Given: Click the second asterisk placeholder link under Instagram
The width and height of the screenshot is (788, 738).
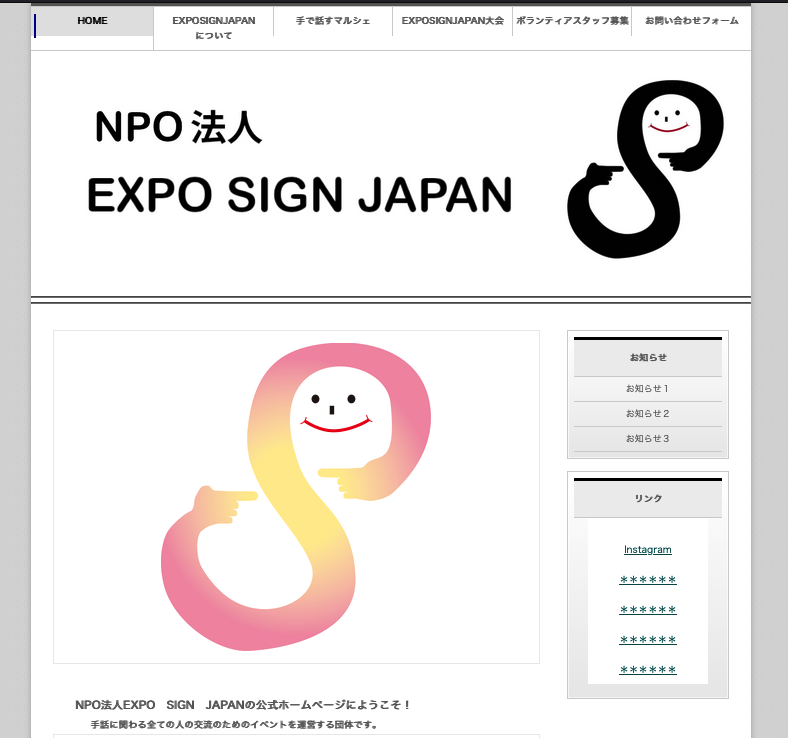Looking at the screenshot, I should pos(647,610).
